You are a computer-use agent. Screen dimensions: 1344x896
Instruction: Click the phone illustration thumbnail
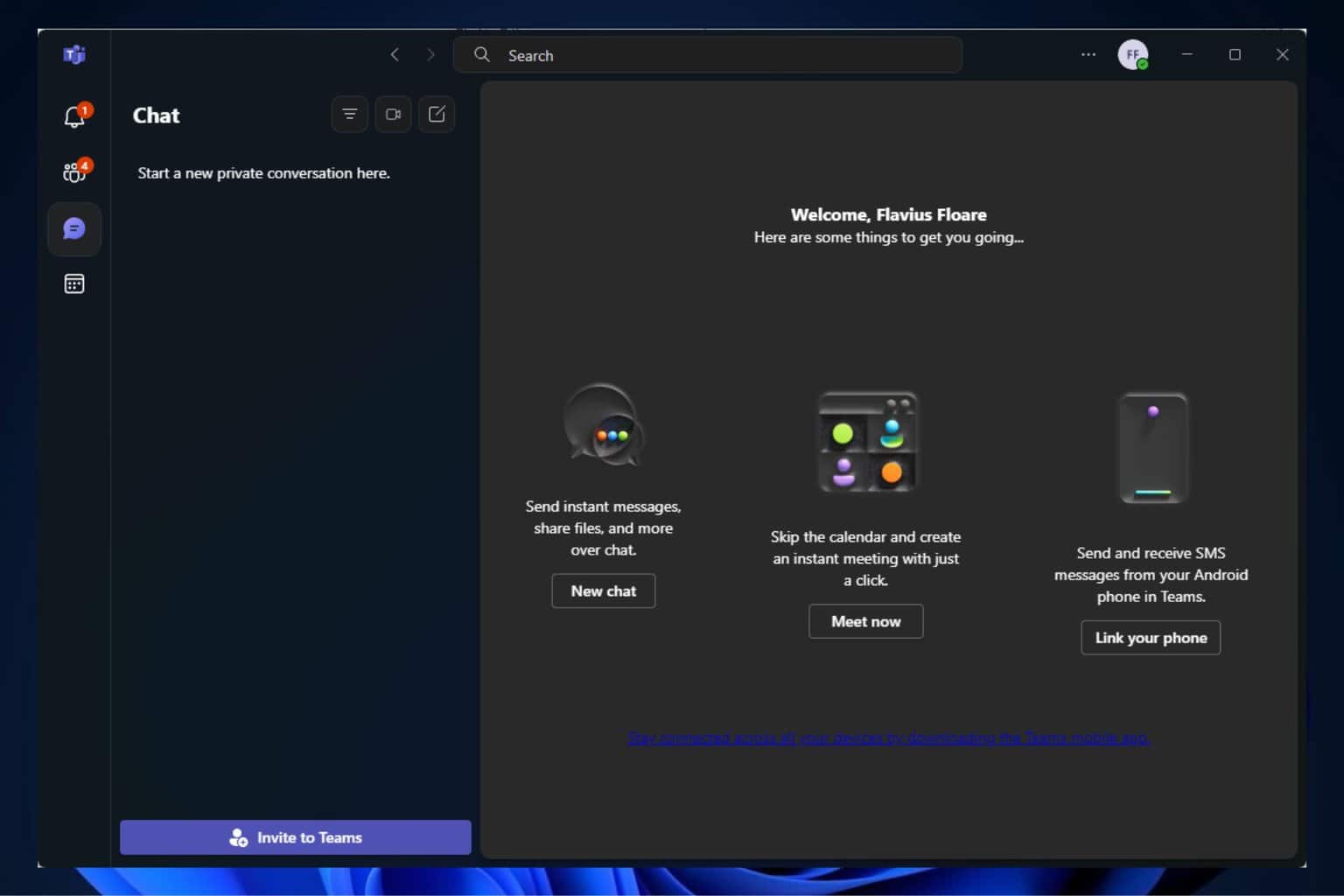pos(1153,448)
